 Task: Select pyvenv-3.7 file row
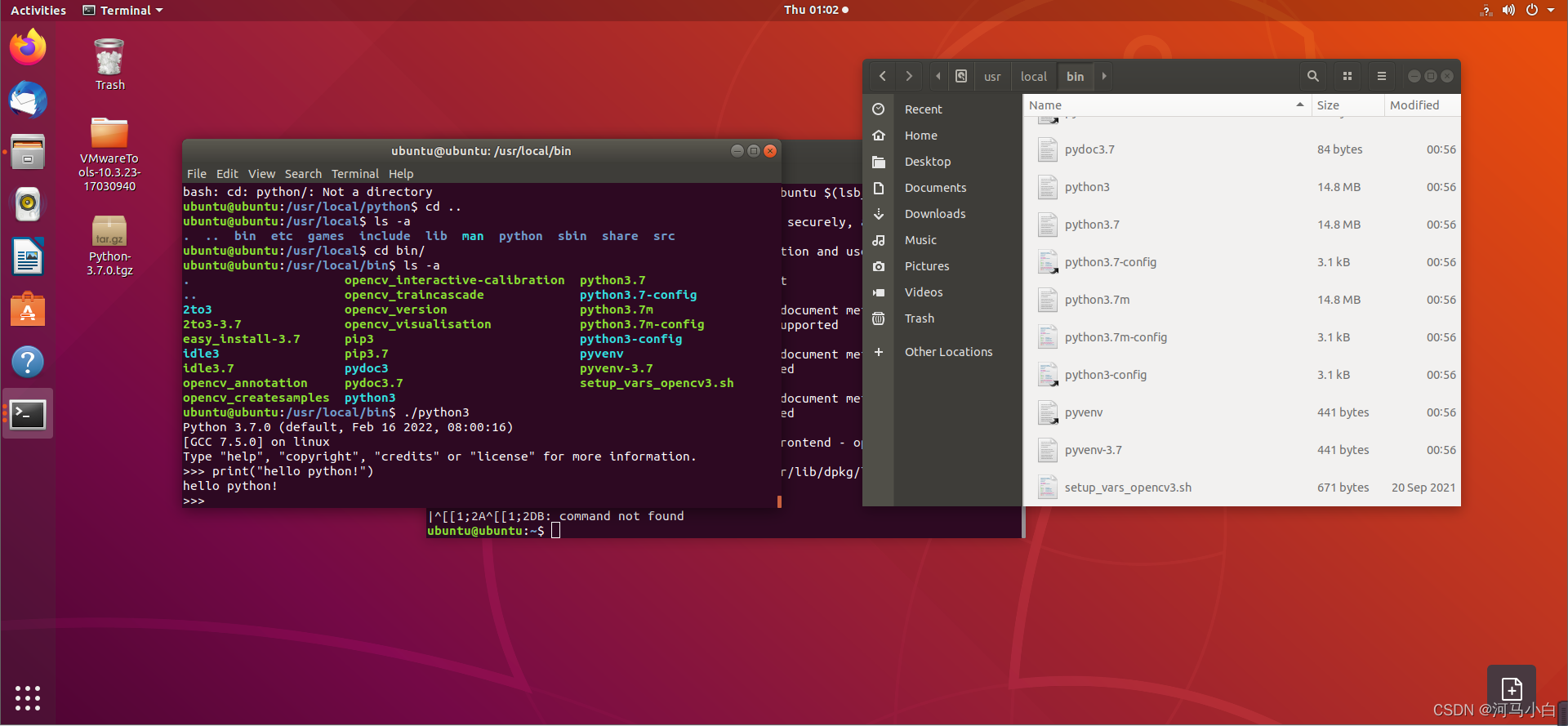click(1242, 450)
